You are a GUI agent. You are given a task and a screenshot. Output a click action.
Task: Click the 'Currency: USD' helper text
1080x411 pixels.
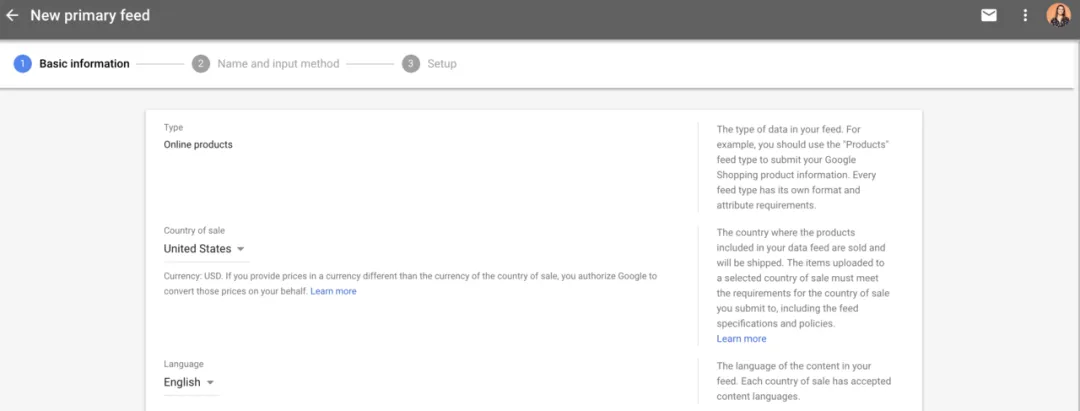point(411,284)
